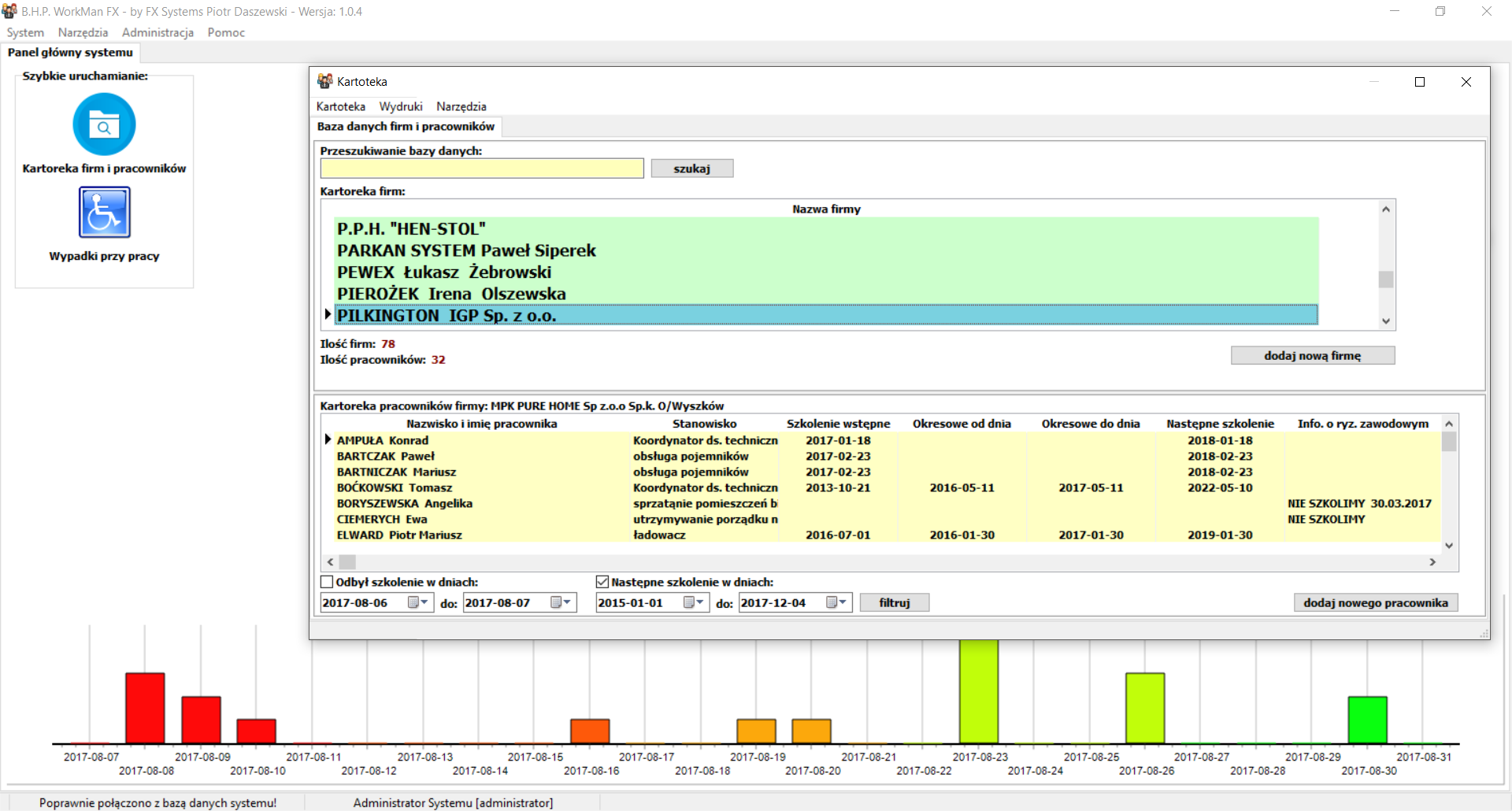
Task: Click dodaj nową firmę button
Action: click(x=1313, y=356)
